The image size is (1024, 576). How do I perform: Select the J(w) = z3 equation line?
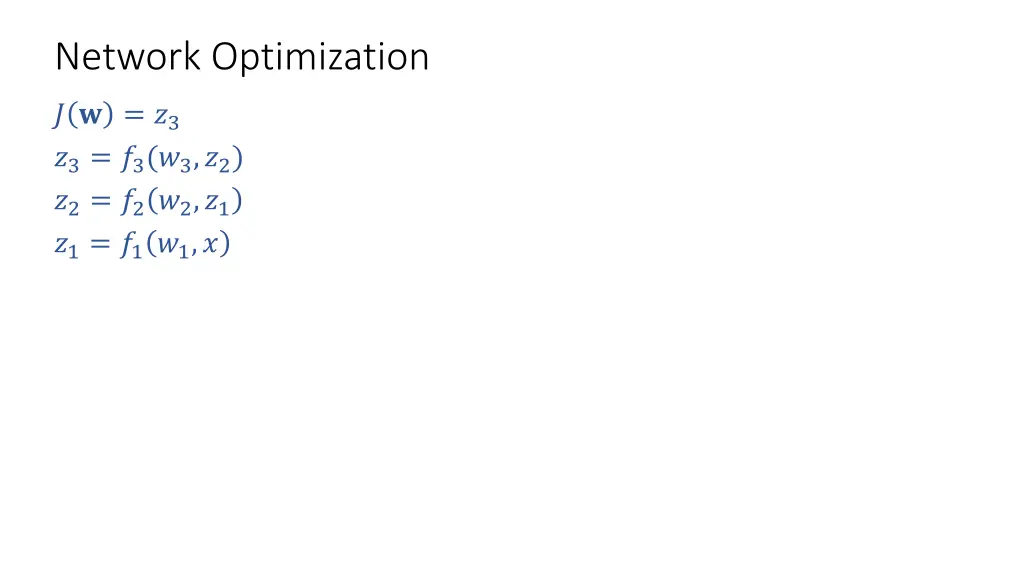click(117, 118)
